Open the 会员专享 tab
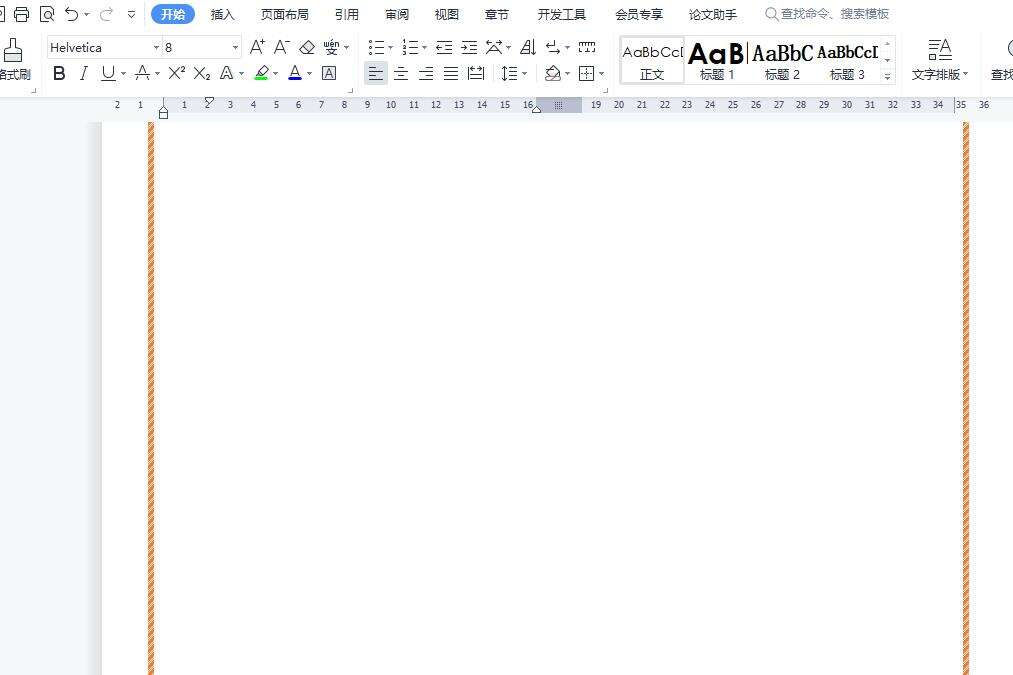1013x675 pixels. point(638,14)
